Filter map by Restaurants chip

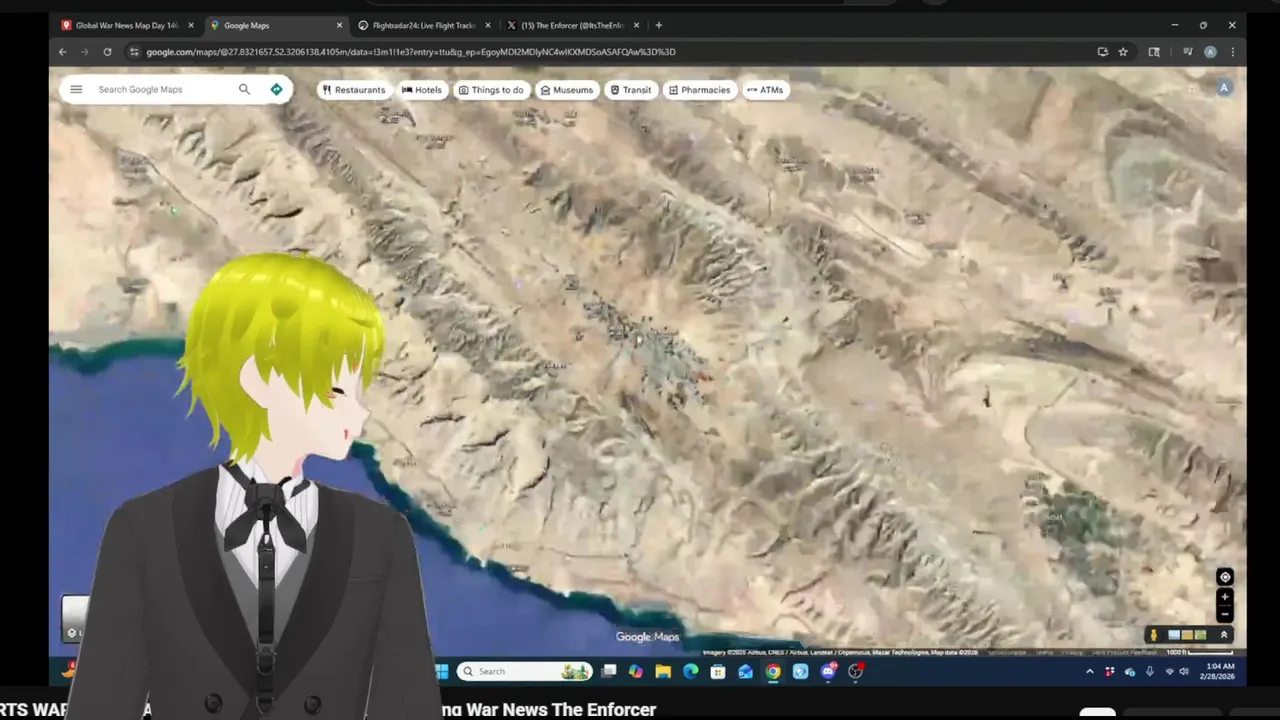coord(354,90)
